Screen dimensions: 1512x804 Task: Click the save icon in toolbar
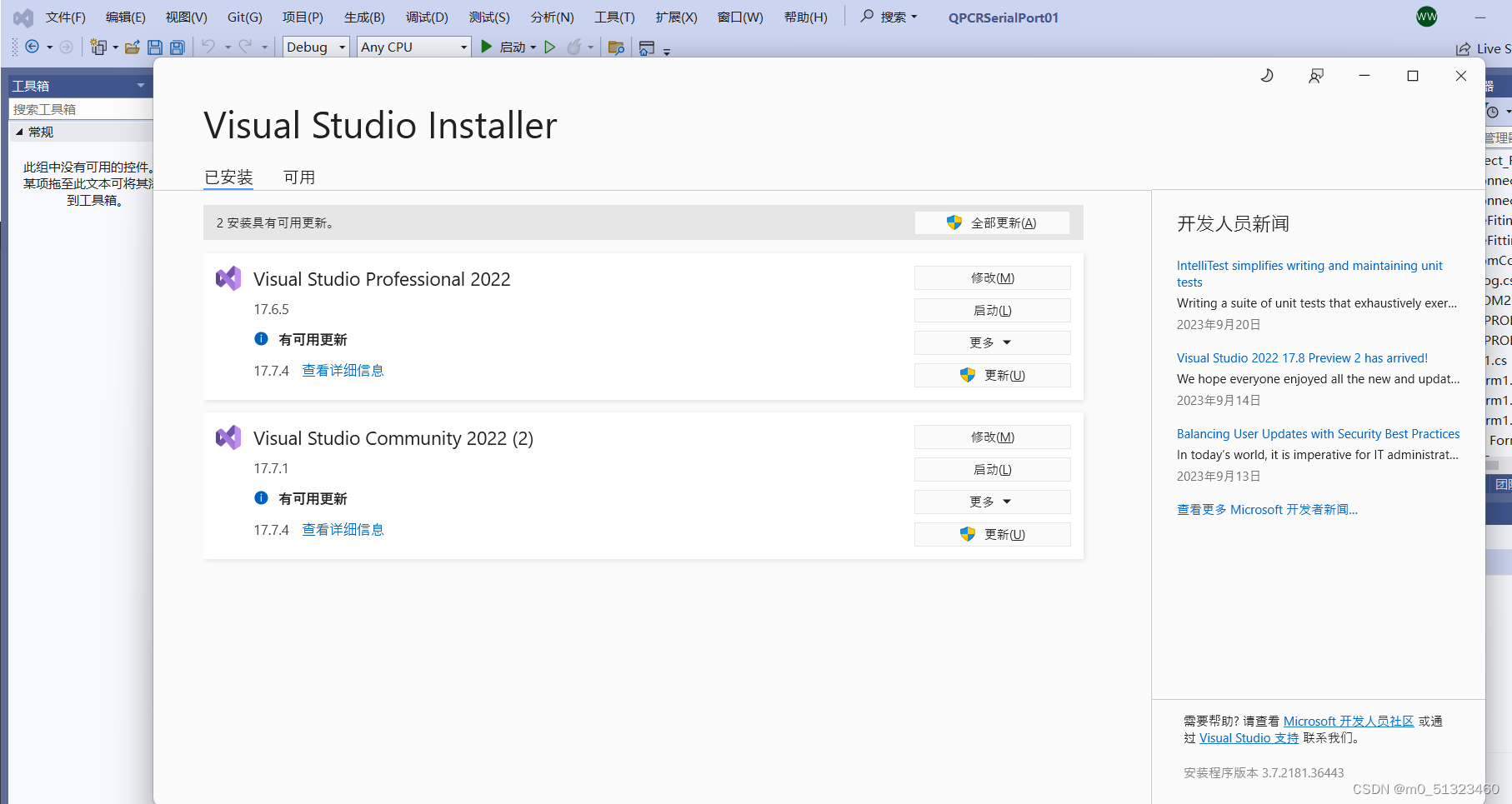click(155, 47)
